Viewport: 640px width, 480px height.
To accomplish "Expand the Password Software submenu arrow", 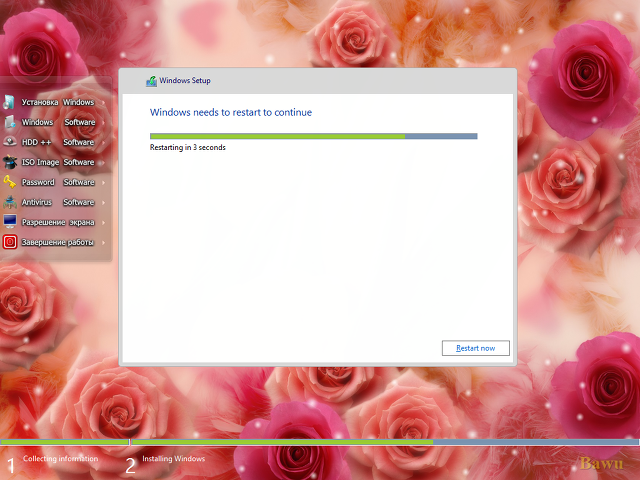I will click(x=104, y=182).
